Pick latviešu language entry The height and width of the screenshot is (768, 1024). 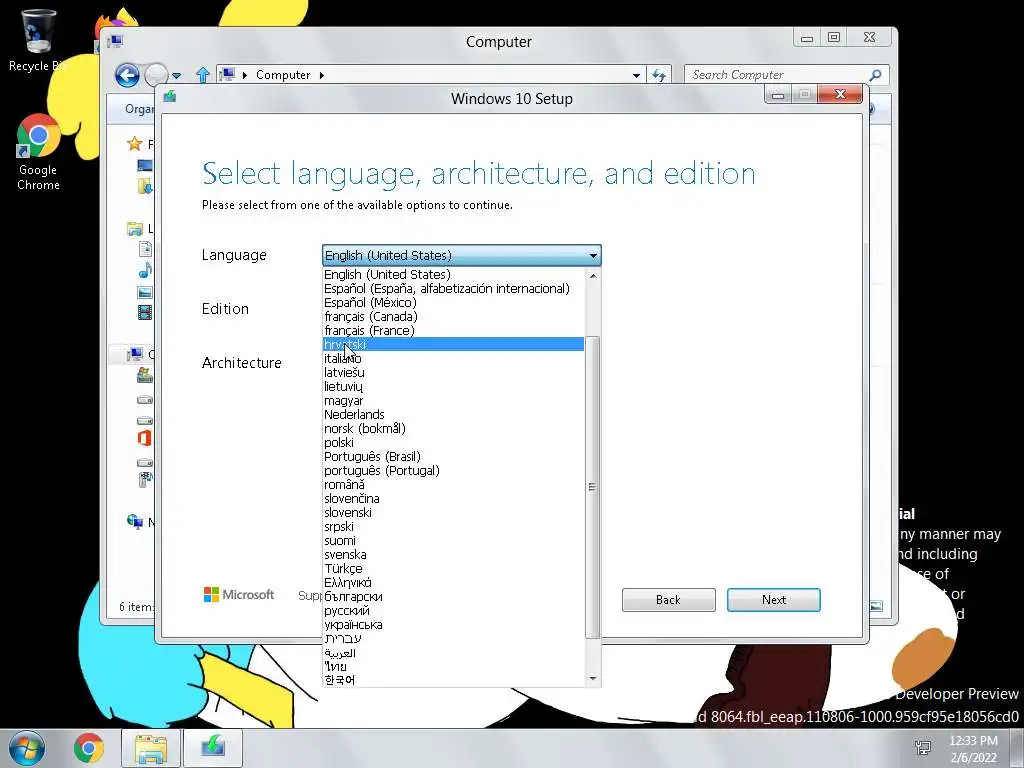point(453,372)
